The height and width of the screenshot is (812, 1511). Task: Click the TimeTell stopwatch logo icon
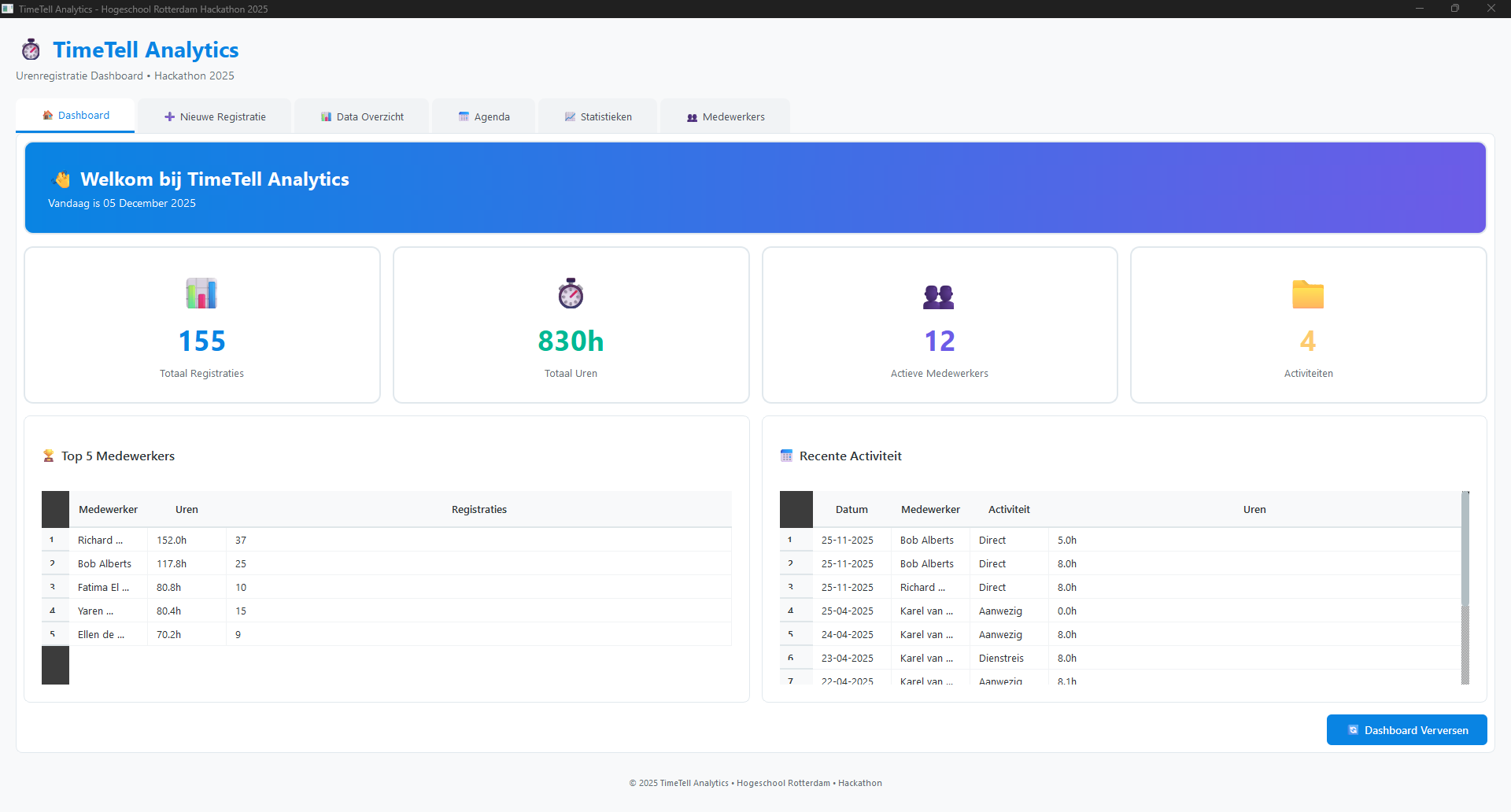31,50
